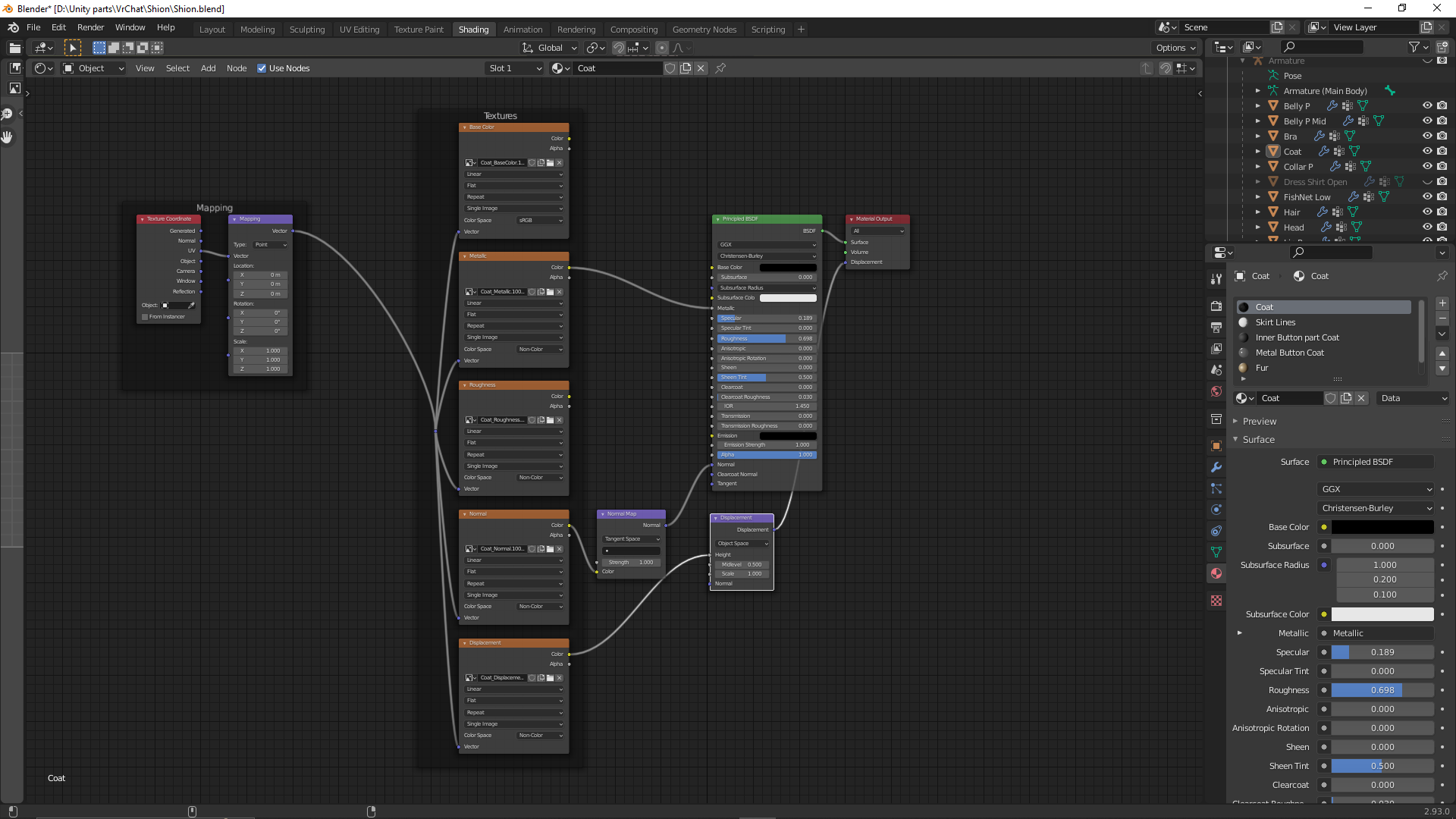Hide the Coat object in outliner
This screenshot has height=819, width=1456.
coord(1427,152)
